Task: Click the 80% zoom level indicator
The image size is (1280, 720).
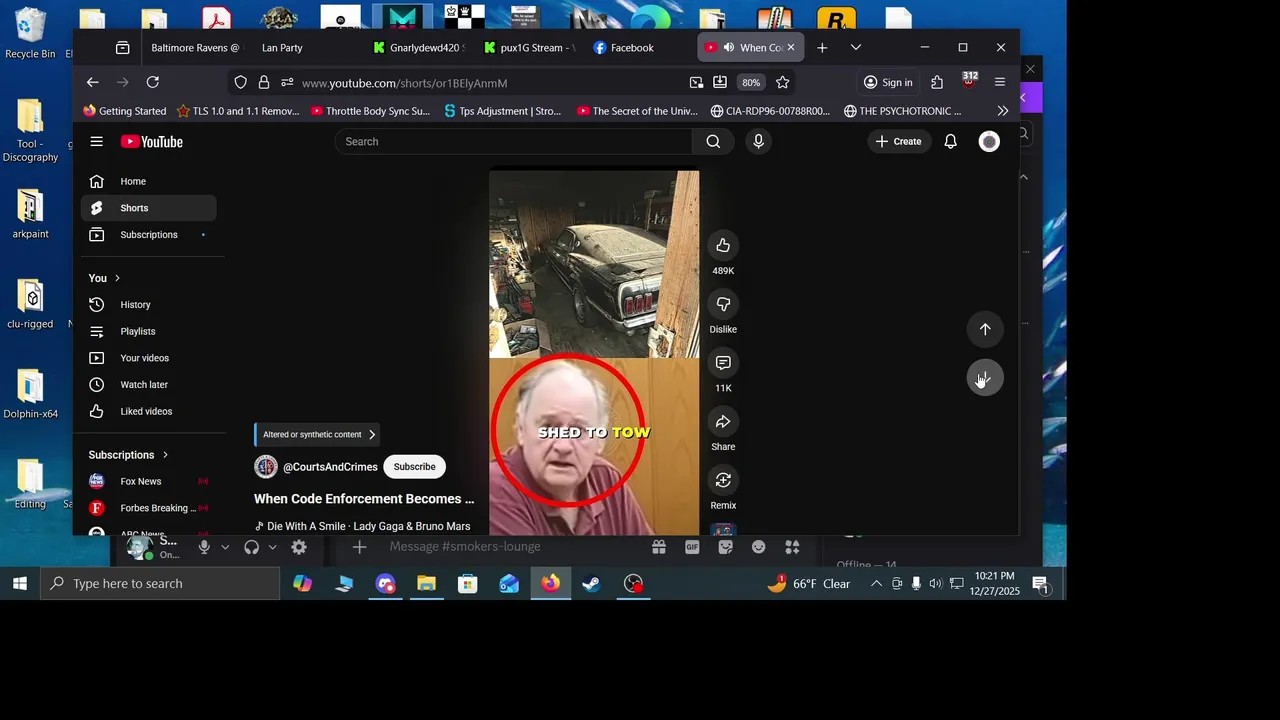Action: tap(751, 82)
